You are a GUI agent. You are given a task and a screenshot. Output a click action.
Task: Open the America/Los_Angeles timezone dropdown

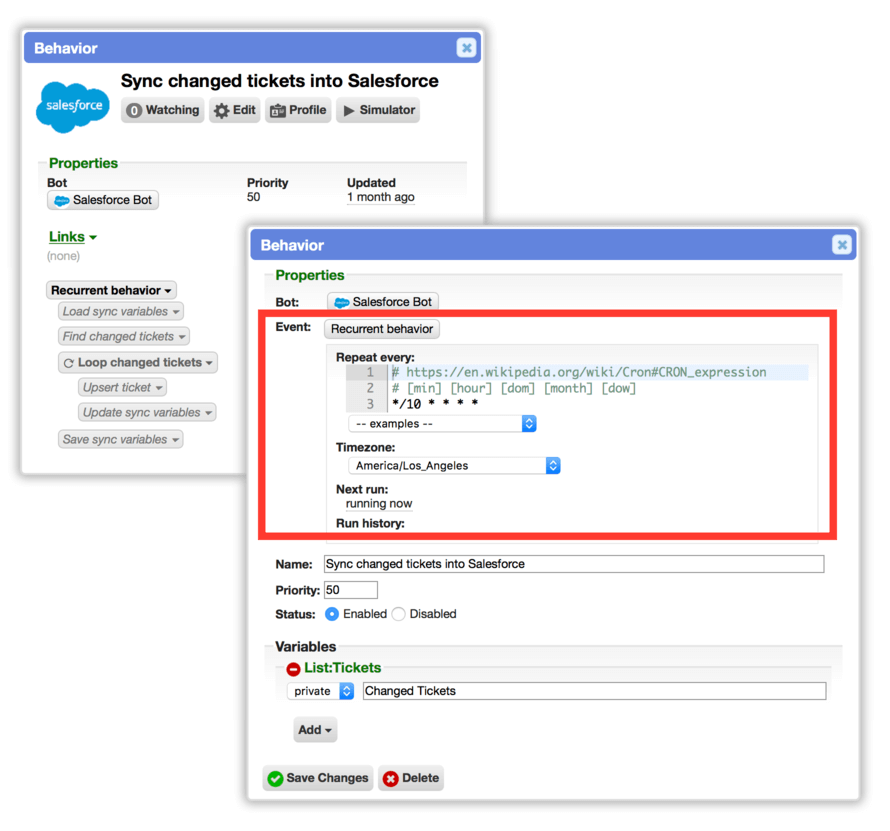coord(454,465)
